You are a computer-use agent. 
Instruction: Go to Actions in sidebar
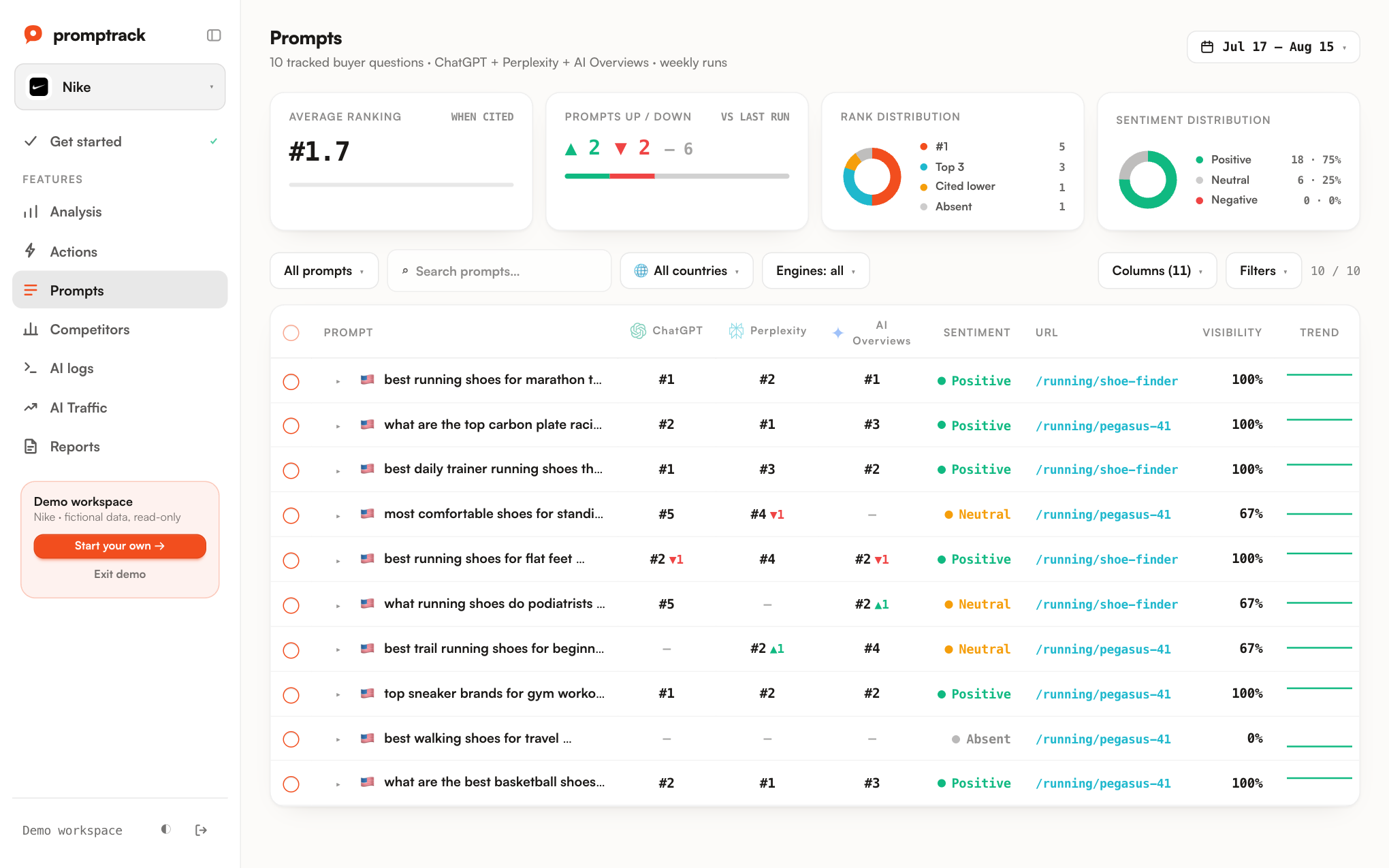(x=120, y=251)
